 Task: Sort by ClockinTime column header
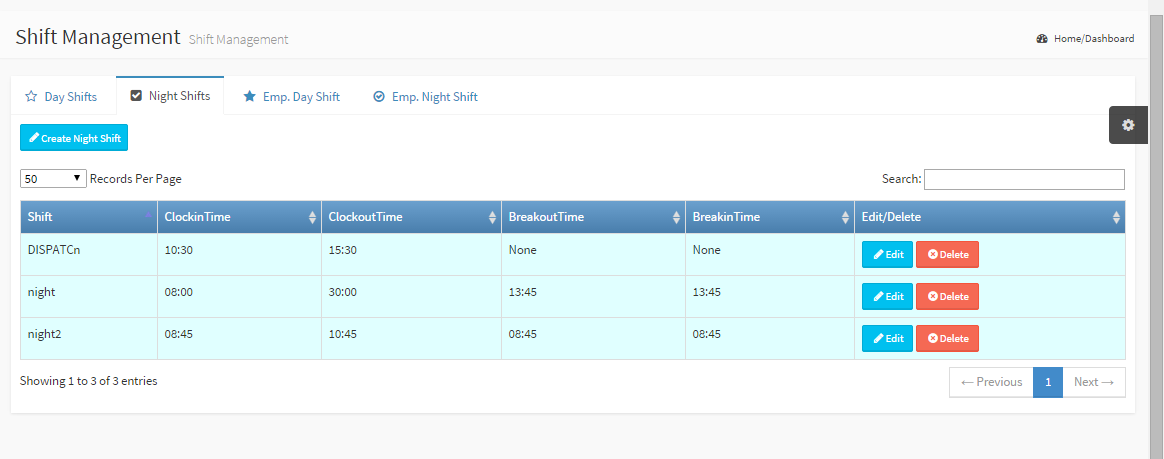tap(239, 217)
